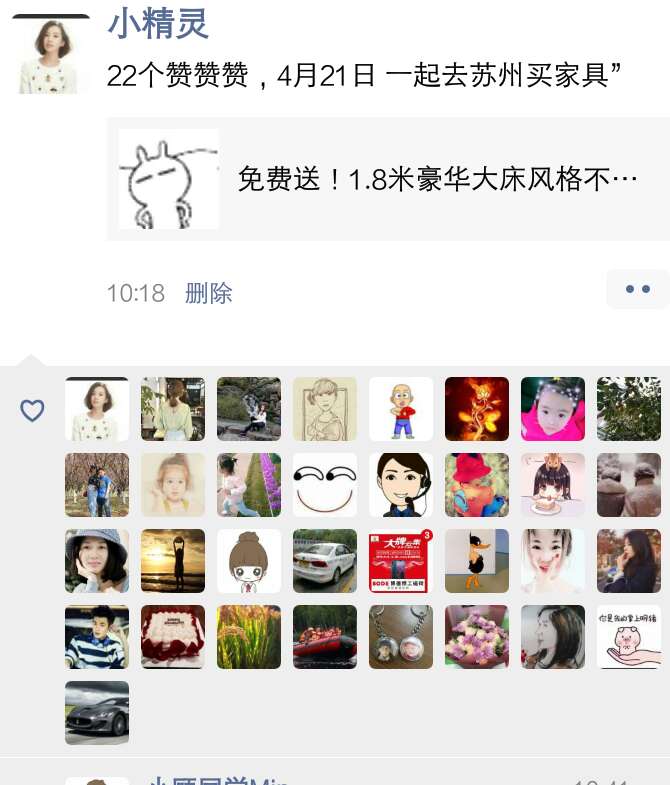Open the black duck cartoon avatar
Screen dimensions: 670x785
click(x=477, y=561)
